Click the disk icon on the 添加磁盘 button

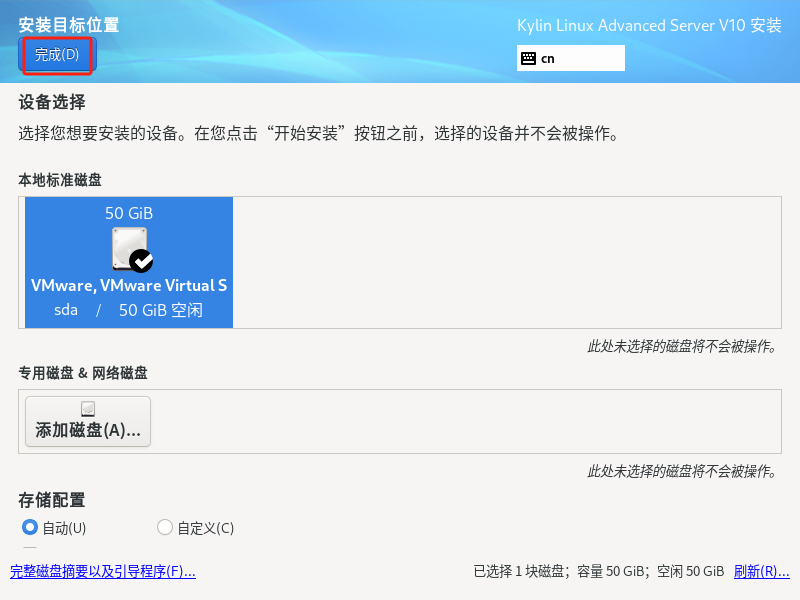coord(87,406)
